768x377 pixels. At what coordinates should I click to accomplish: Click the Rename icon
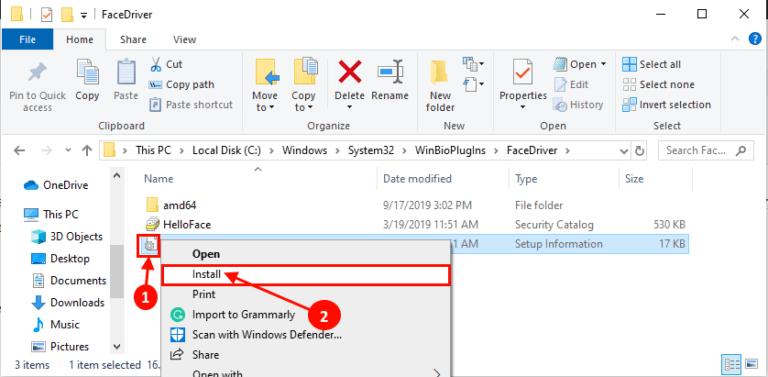pyautogui.click(x=390, y=72)
